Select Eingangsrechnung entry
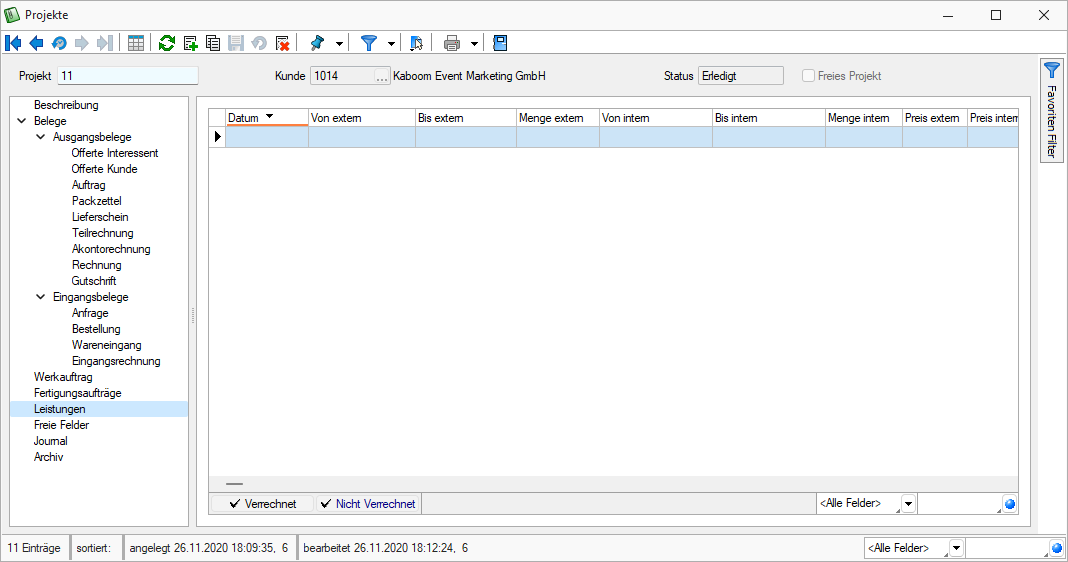Image resolution: width=1068 pixels, height=562 pixels. point(116,361)
